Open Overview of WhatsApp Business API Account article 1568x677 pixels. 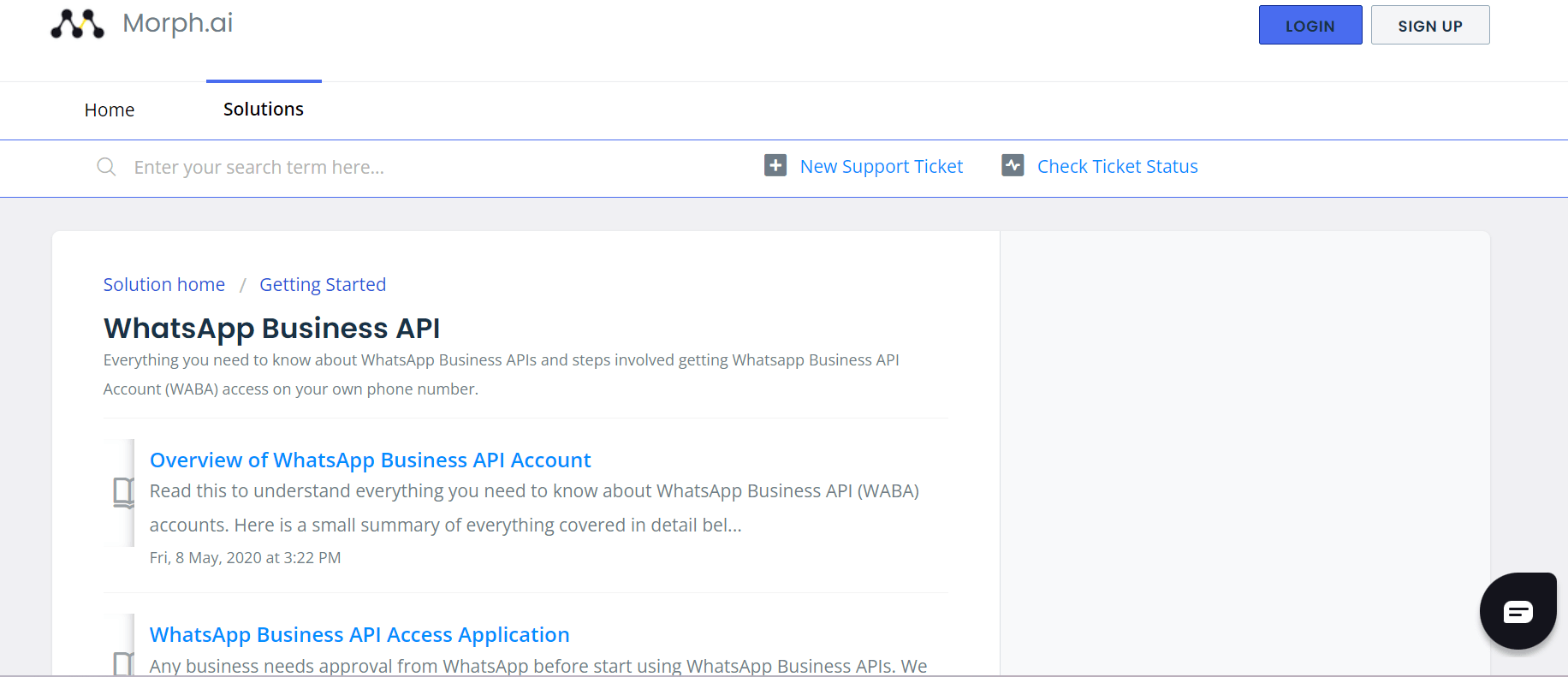coord(371,460)
